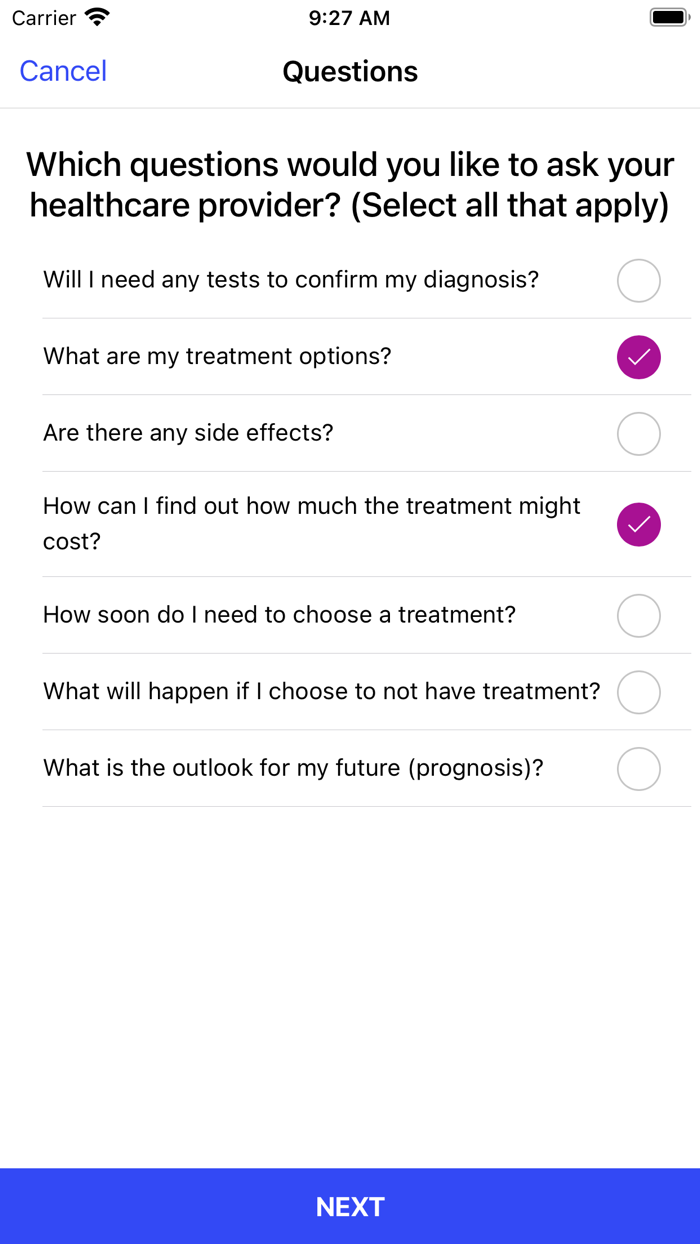Tap the treatment cost question text
This screenshot has width=700, height=1244.
coord(310,524)
